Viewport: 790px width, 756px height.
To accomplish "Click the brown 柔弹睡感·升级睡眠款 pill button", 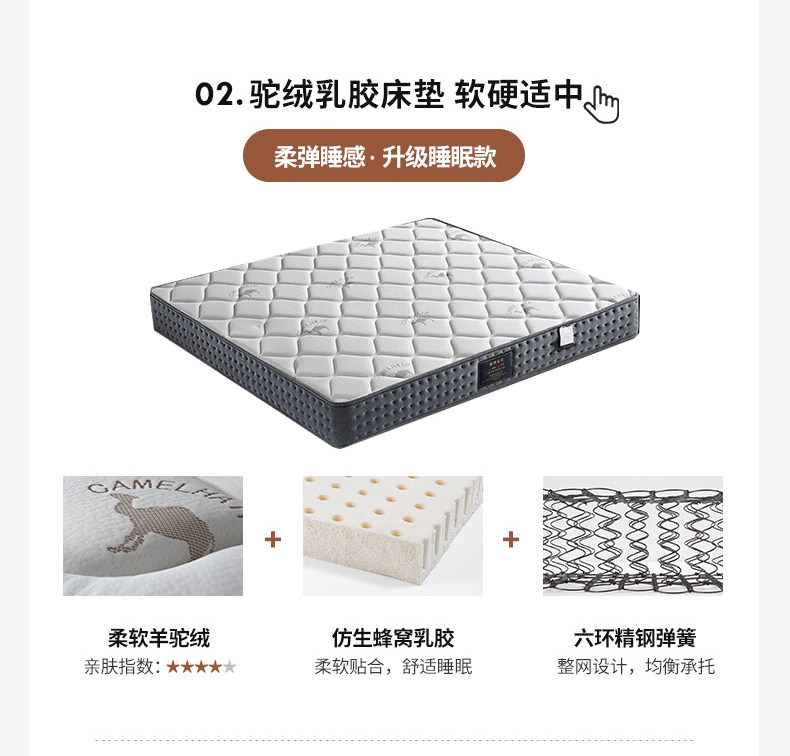I will (x=384, y=156).
